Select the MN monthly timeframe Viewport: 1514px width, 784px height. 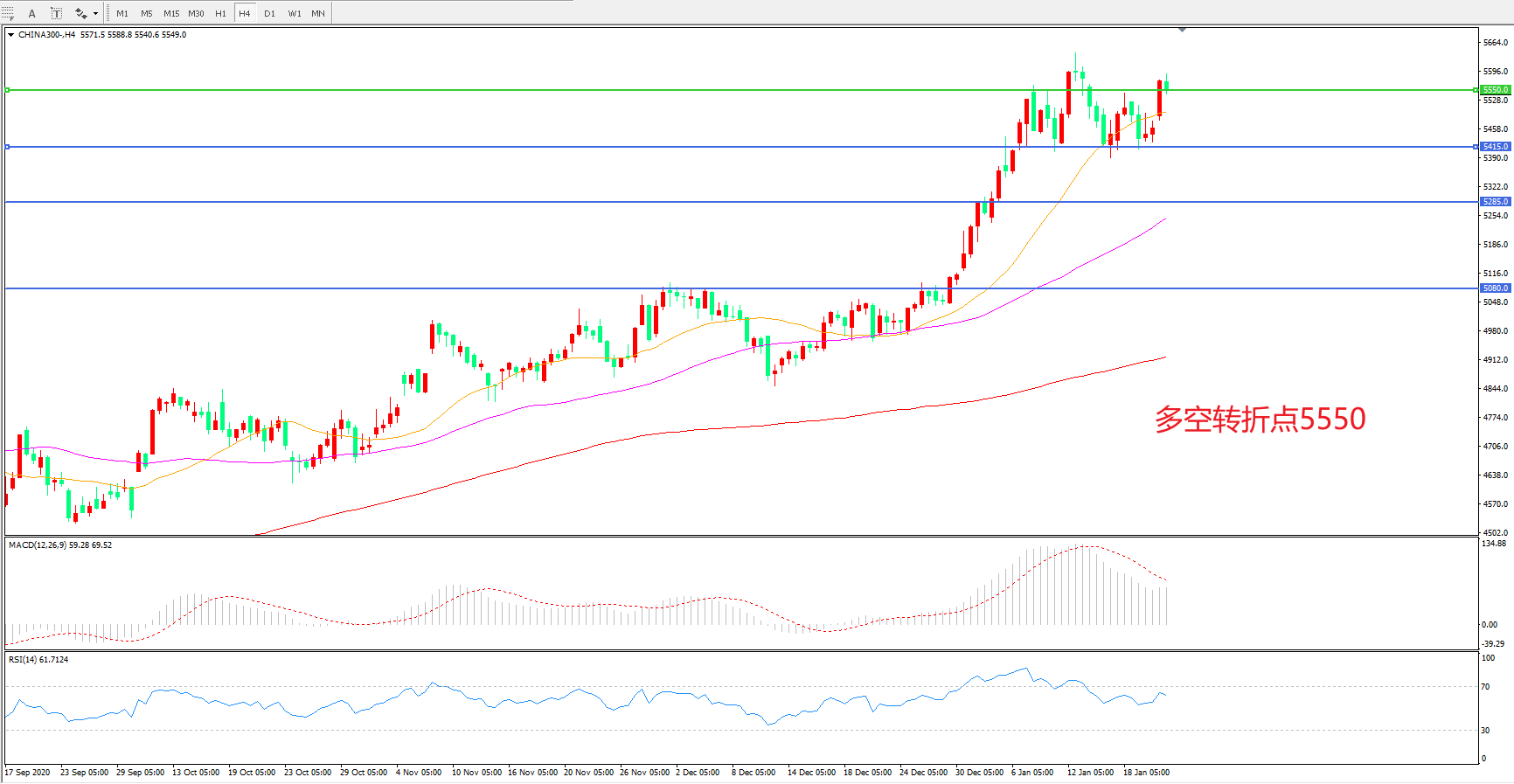point(318,13)
